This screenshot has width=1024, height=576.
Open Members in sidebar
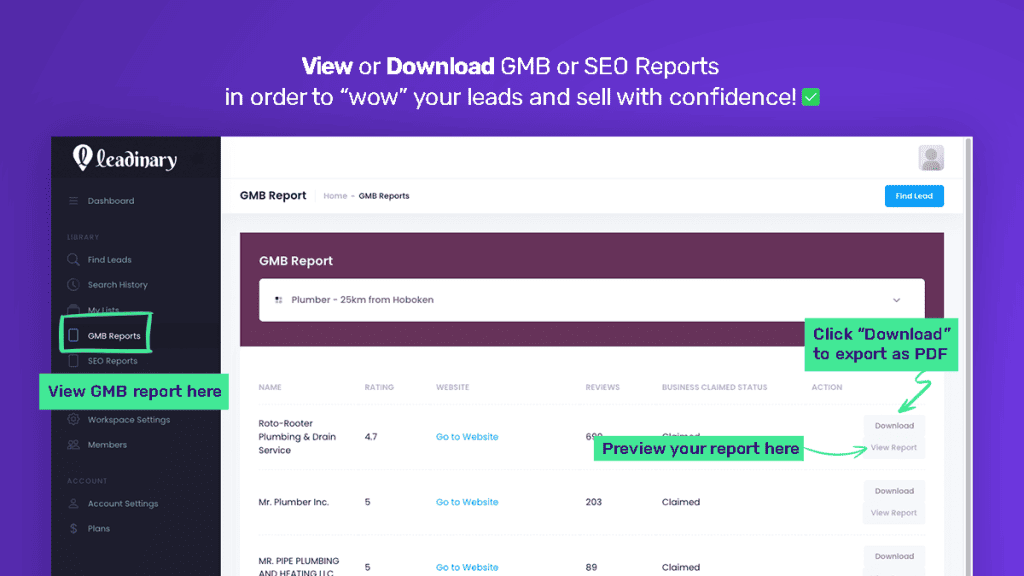(107, 445)
